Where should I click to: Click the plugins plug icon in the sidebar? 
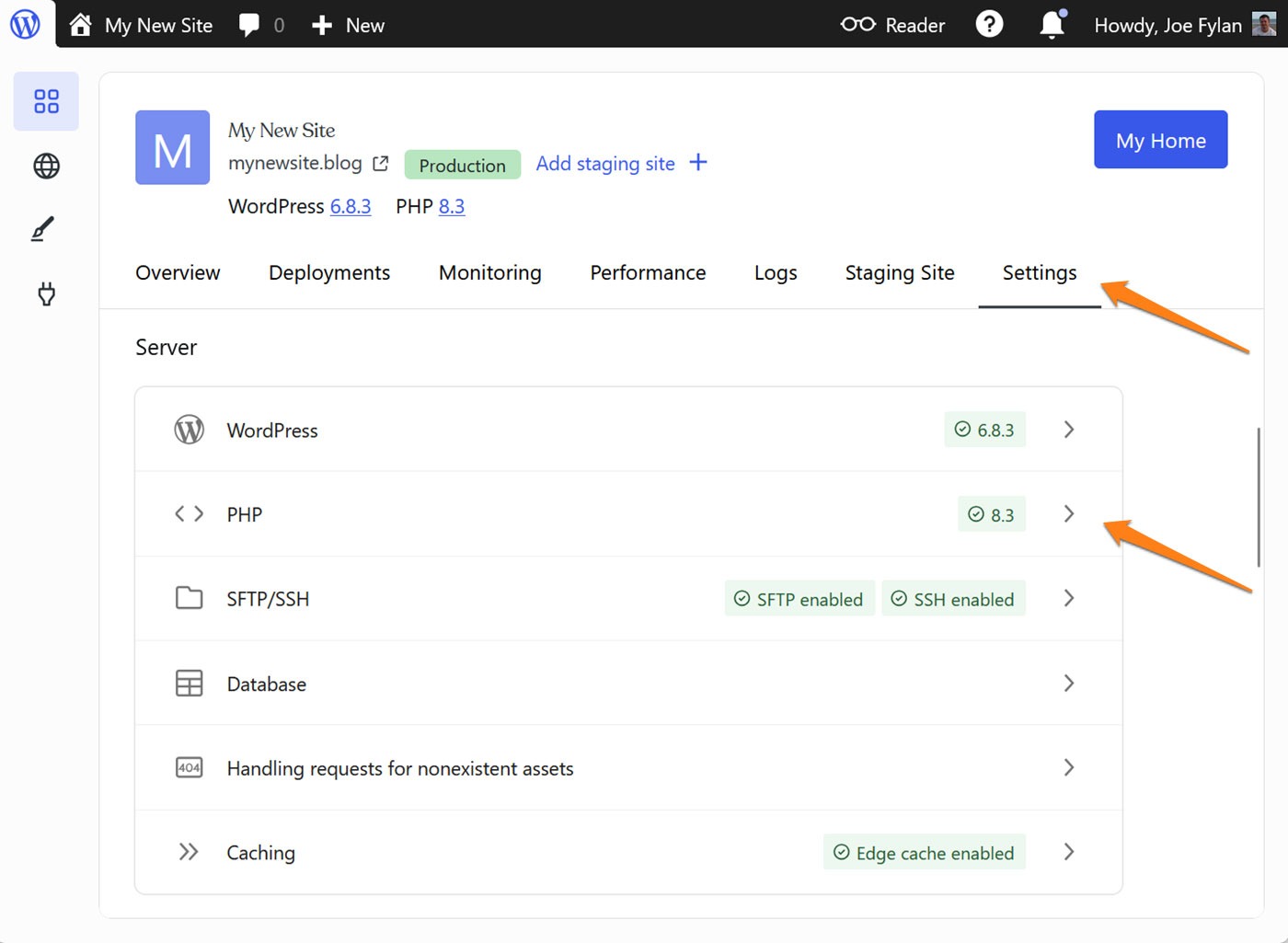pos(46,294)
